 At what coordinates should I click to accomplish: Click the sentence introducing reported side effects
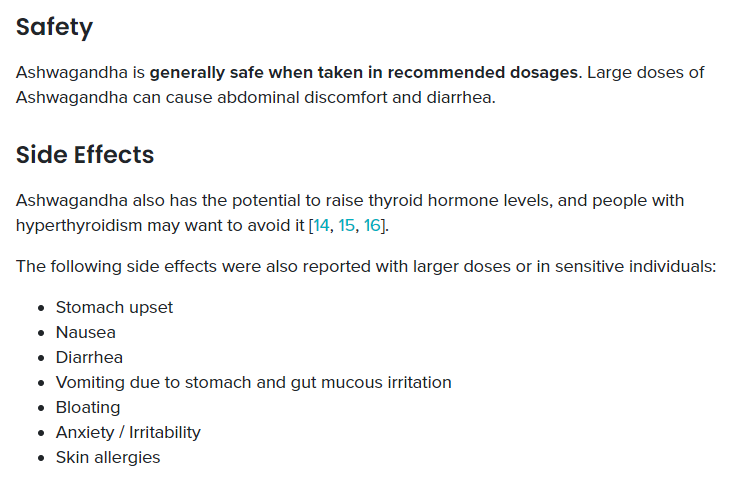pos(366,267)
